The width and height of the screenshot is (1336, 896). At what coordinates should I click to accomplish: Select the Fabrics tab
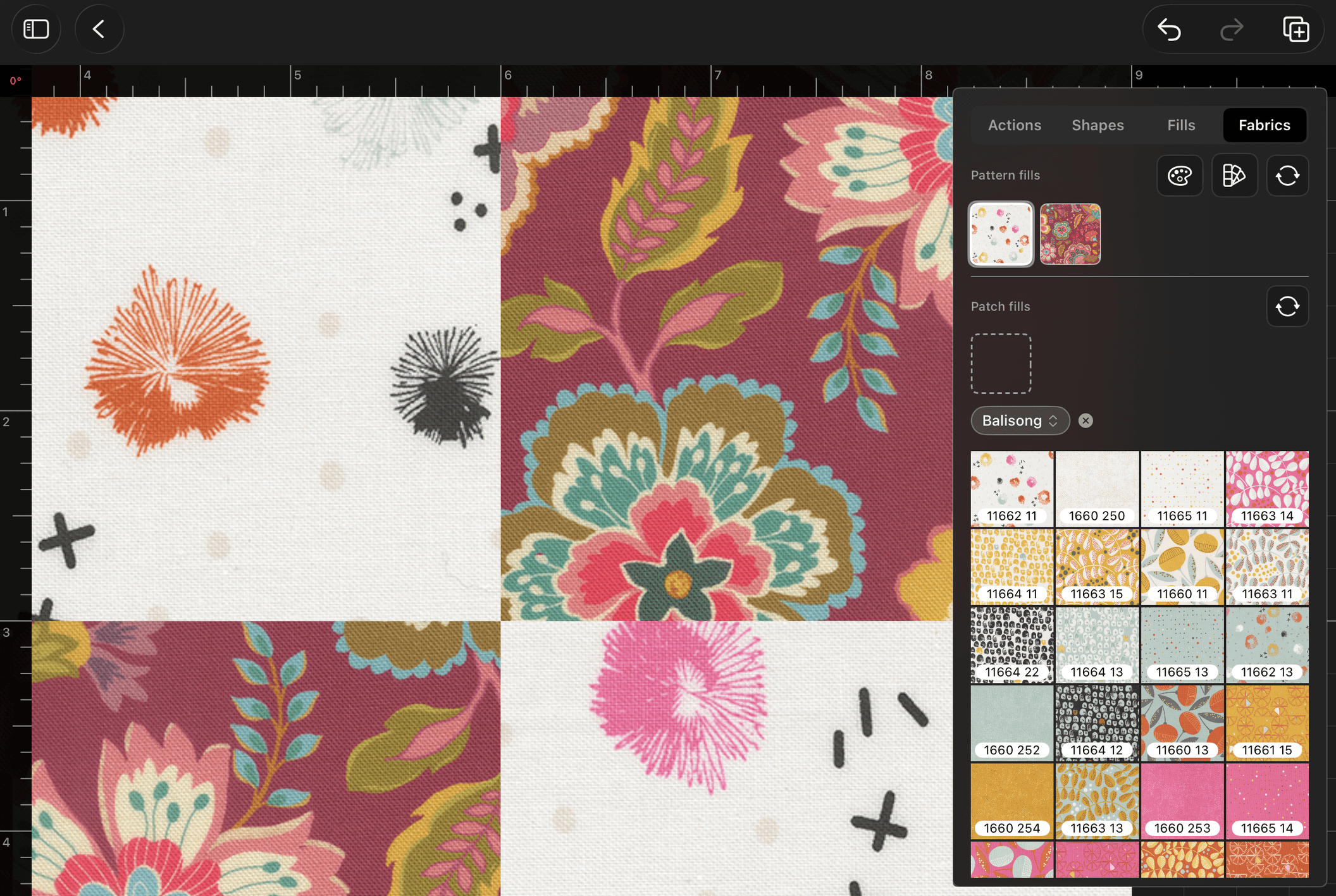pyautogui.click(x=1265, y=125)
